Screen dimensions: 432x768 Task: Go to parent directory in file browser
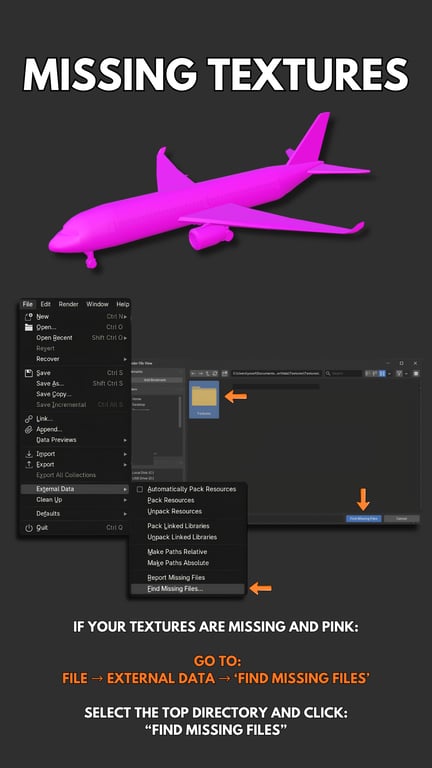point(208,373)
